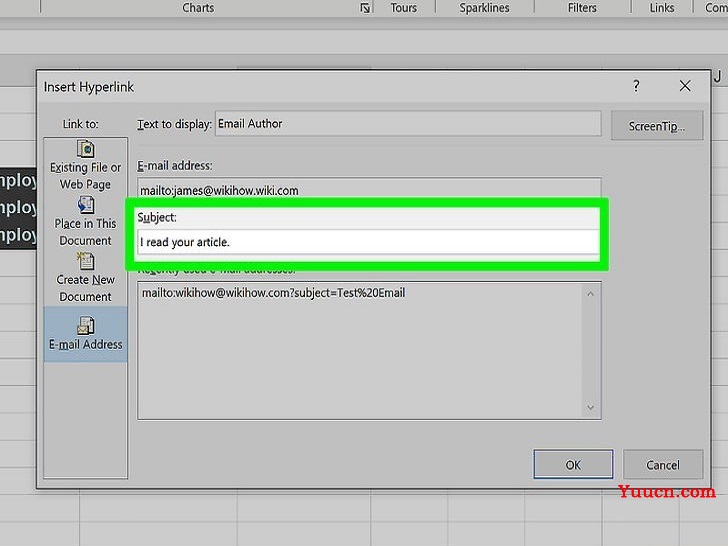
Task: Select recently used mailto:wikihow@wikihow.com entry
Action: point(273,293)
